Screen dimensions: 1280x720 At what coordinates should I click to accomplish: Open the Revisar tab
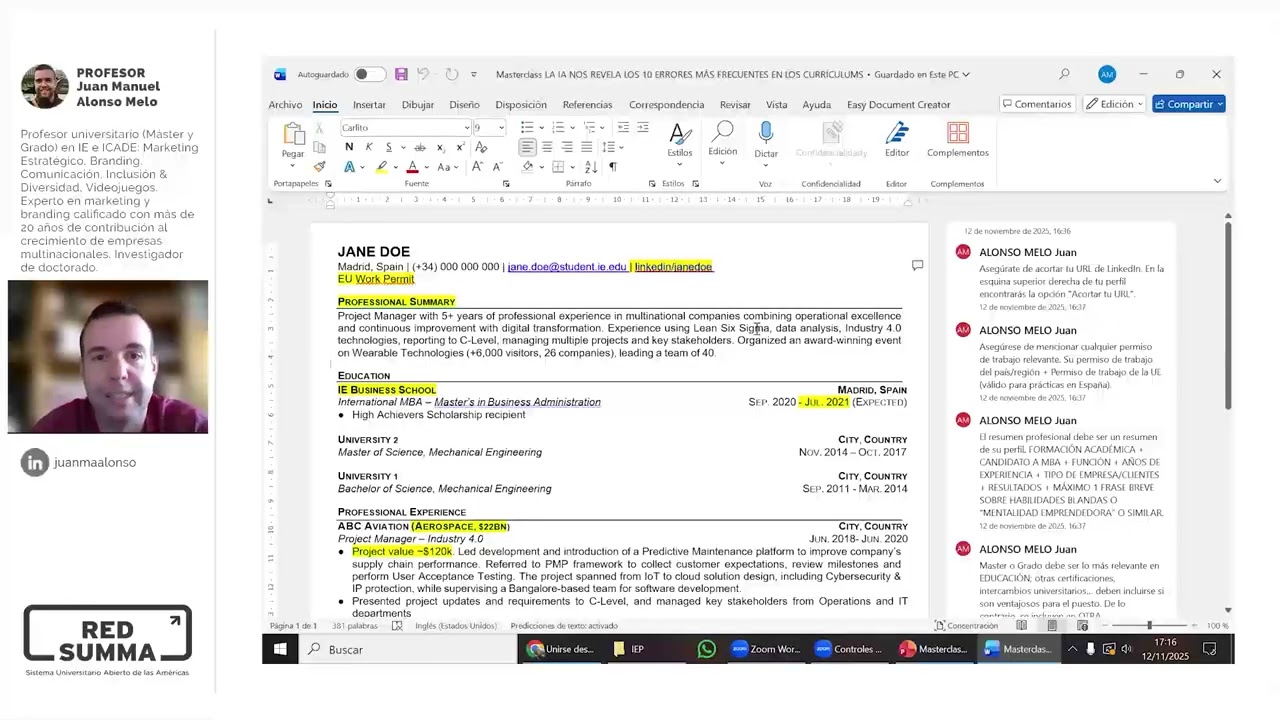[x=735, y=104]
